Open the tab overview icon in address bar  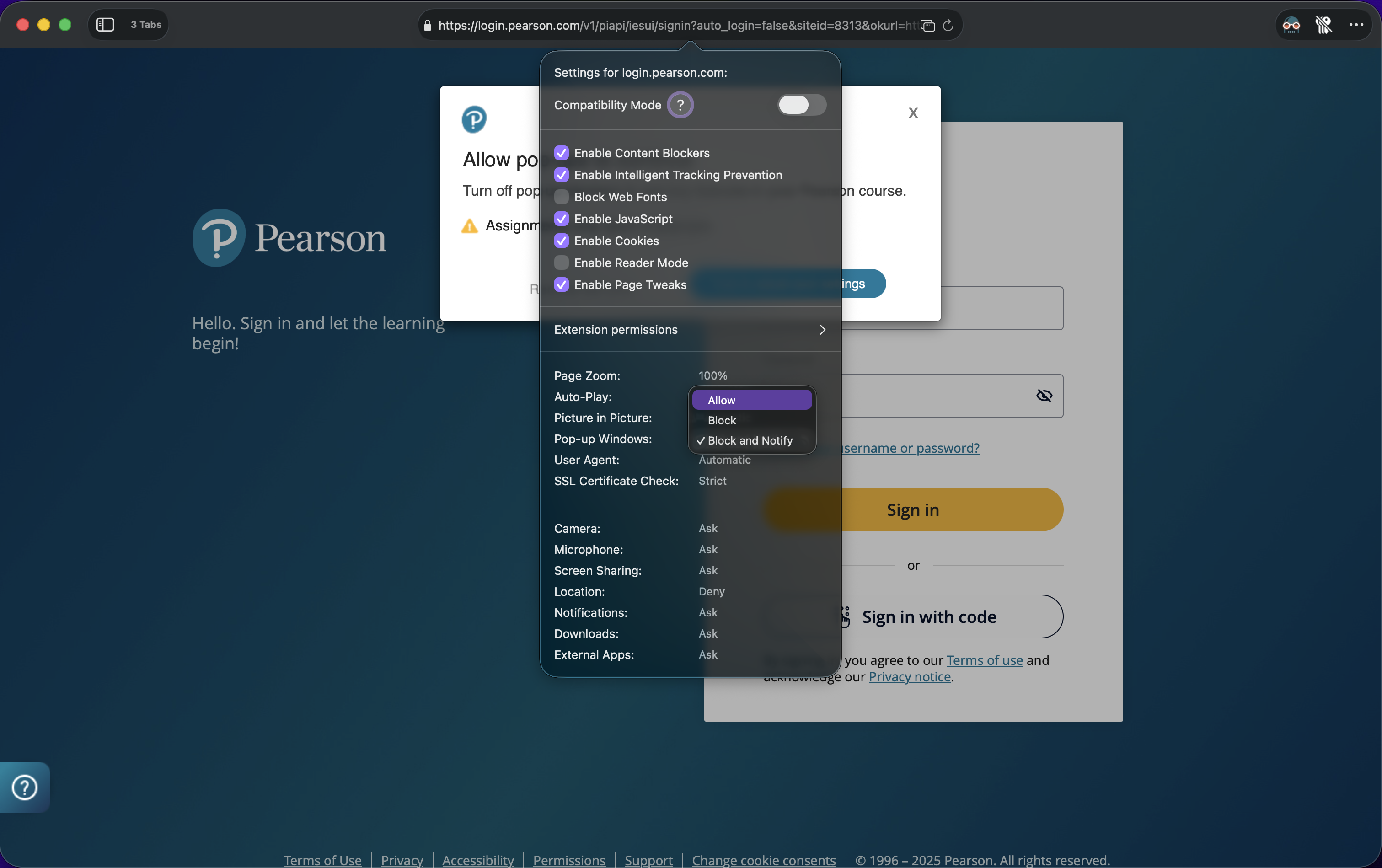(x=927, y=25)
